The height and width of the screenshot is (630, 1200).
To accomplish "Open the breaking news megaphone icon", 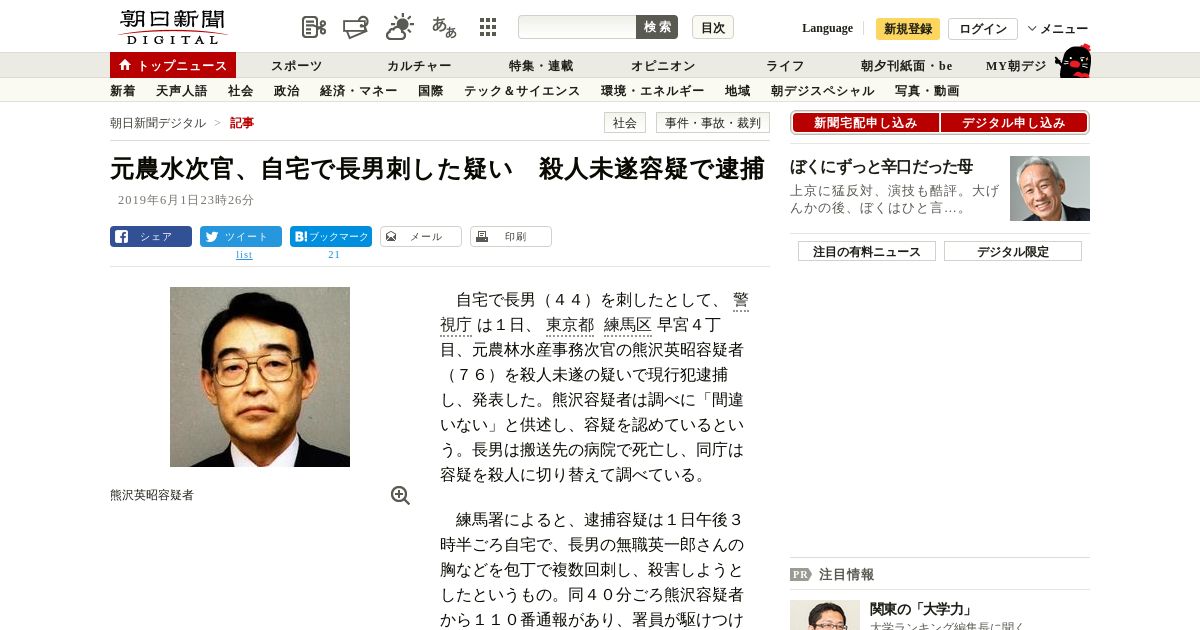I will click(x=356, y=27).
